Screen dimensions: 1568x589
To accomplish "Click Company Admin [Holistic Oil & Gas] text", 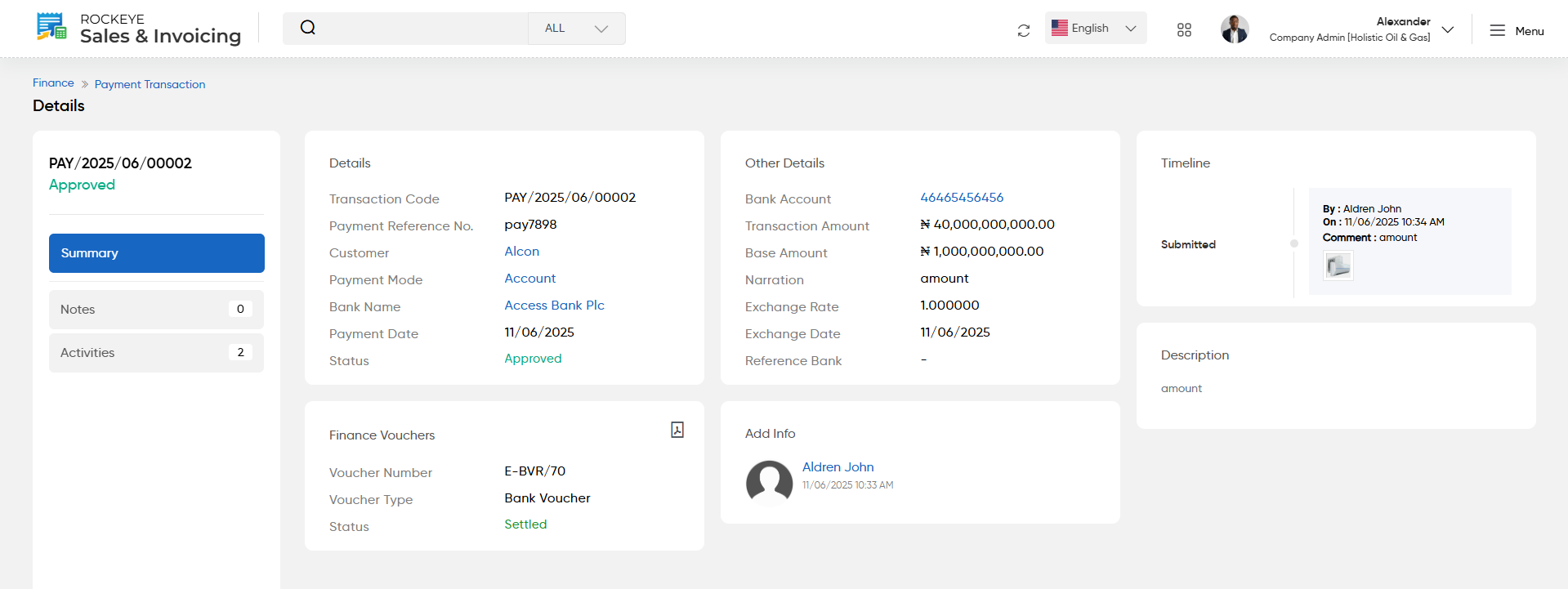I will point(1350,38).
